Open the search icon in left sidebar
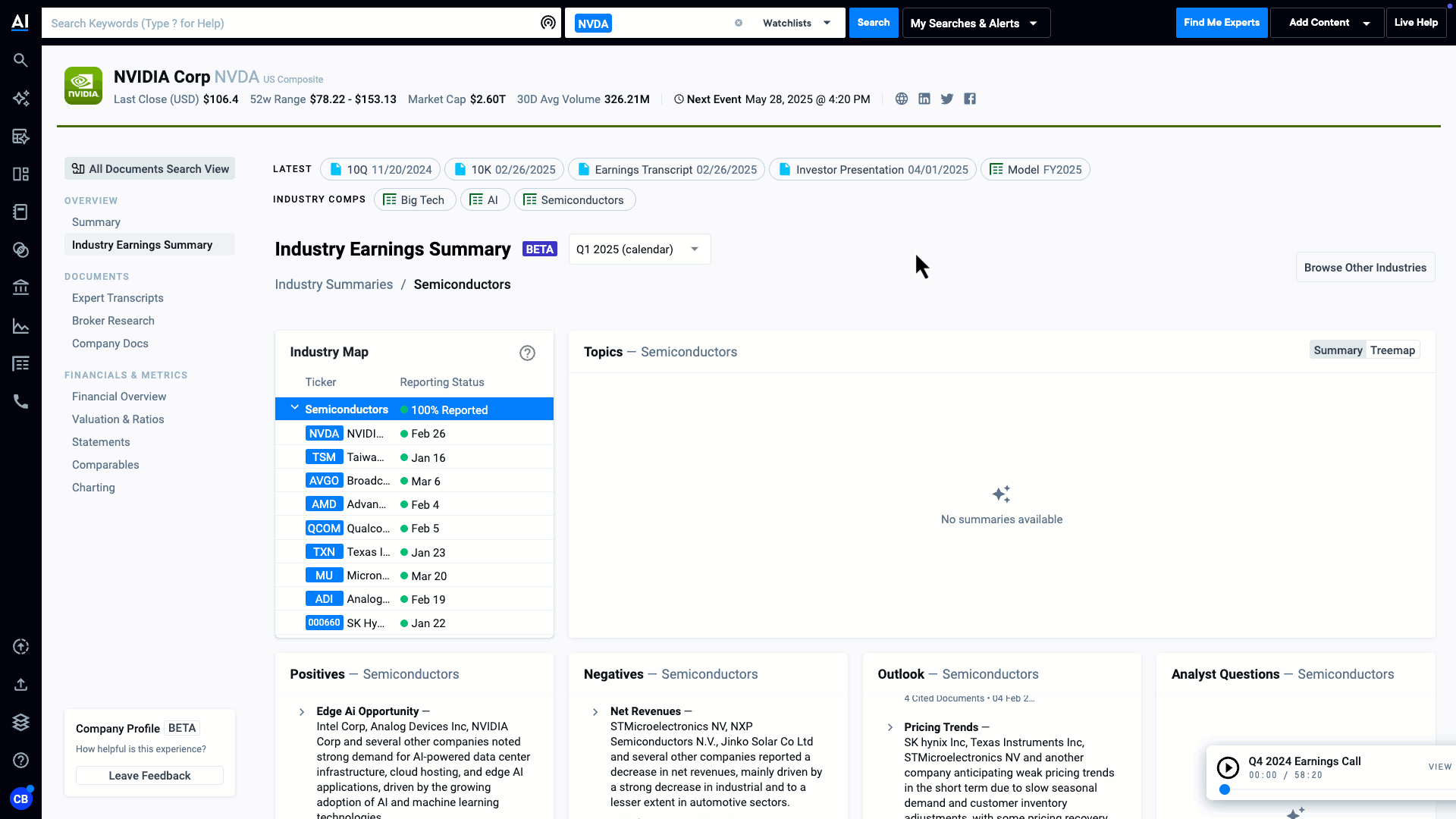This screenshot has width=1456, height=819. [20, 60]
